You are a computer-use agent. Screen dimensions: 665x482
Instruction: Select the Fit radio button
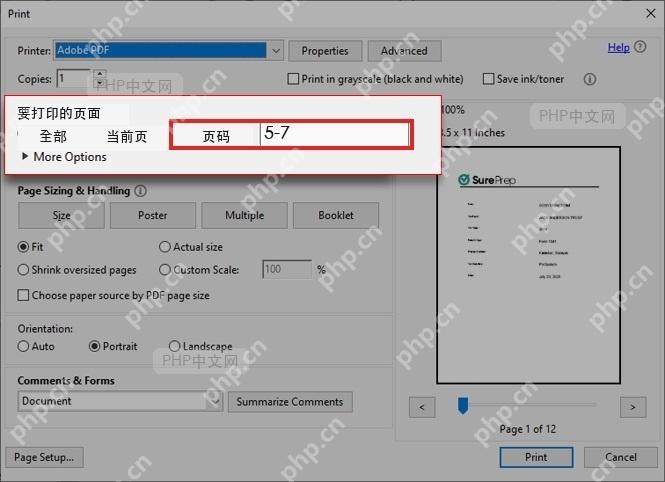click(x=23, y=247)
